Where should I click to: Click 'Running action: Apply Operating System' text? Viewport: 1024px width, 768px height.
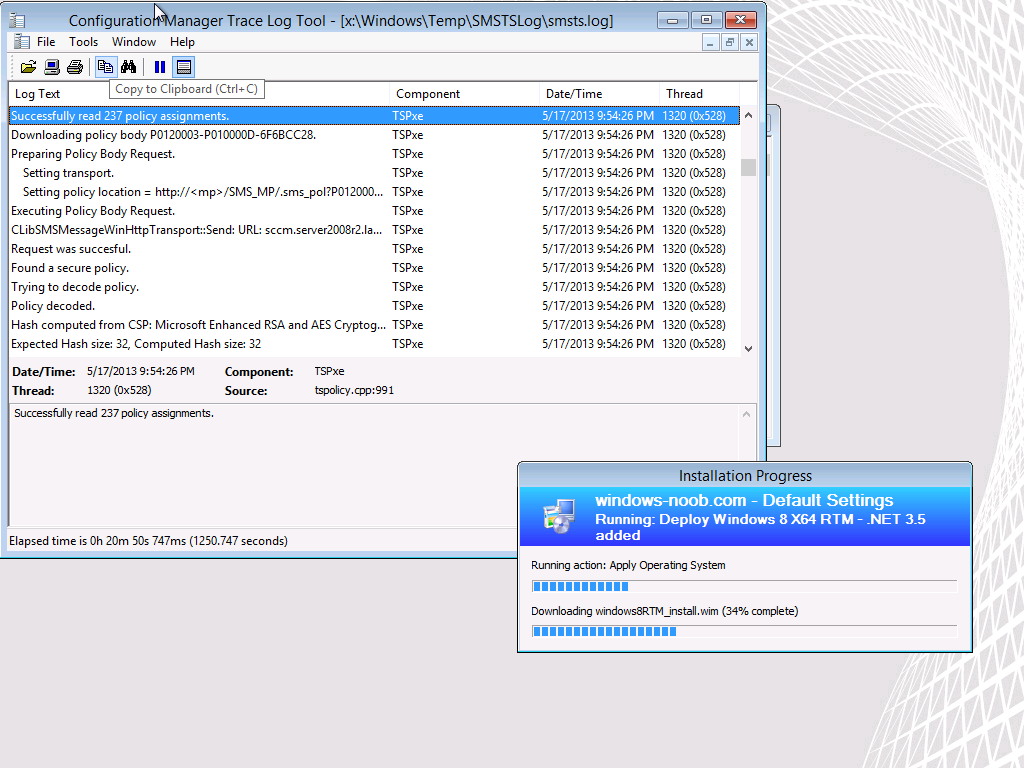[x=628, y=565]
